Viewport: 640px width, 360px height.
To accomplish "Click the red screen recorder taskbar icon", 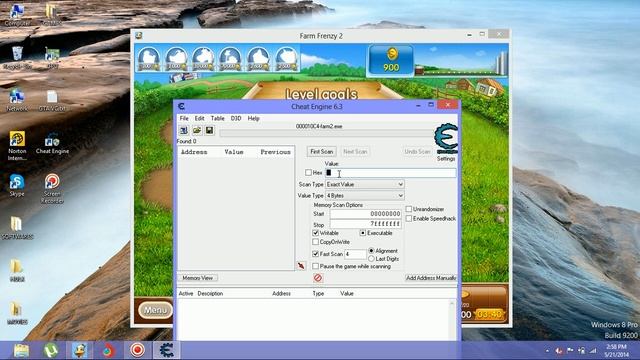I will pos(138,350).
